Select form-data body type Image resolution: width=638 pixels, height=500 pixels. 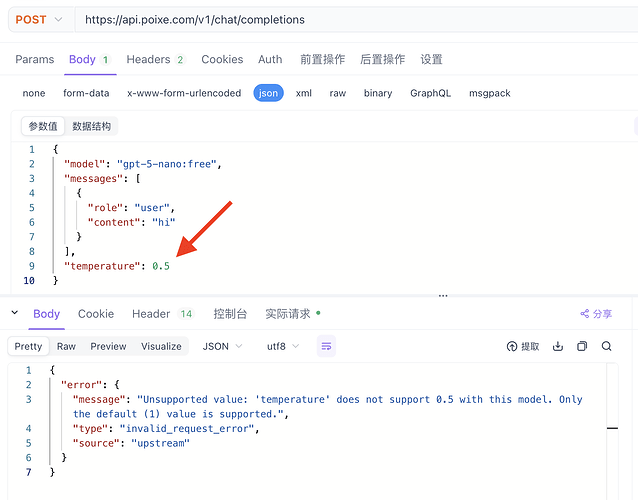(x=86, y=93)
